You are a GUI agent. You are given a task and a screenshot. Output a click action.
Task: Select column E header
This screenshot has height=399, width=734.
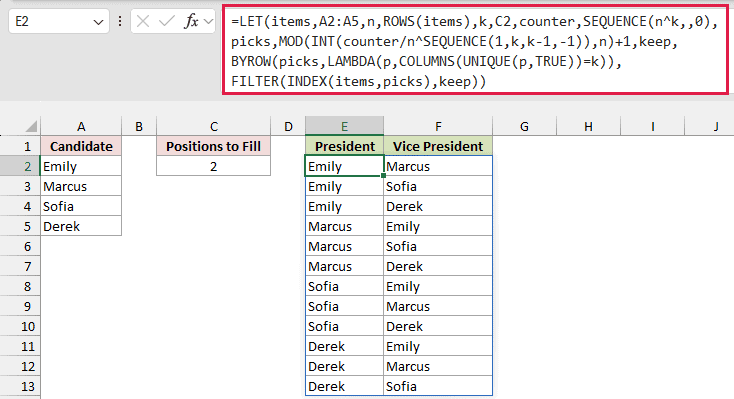pos(345,126)
